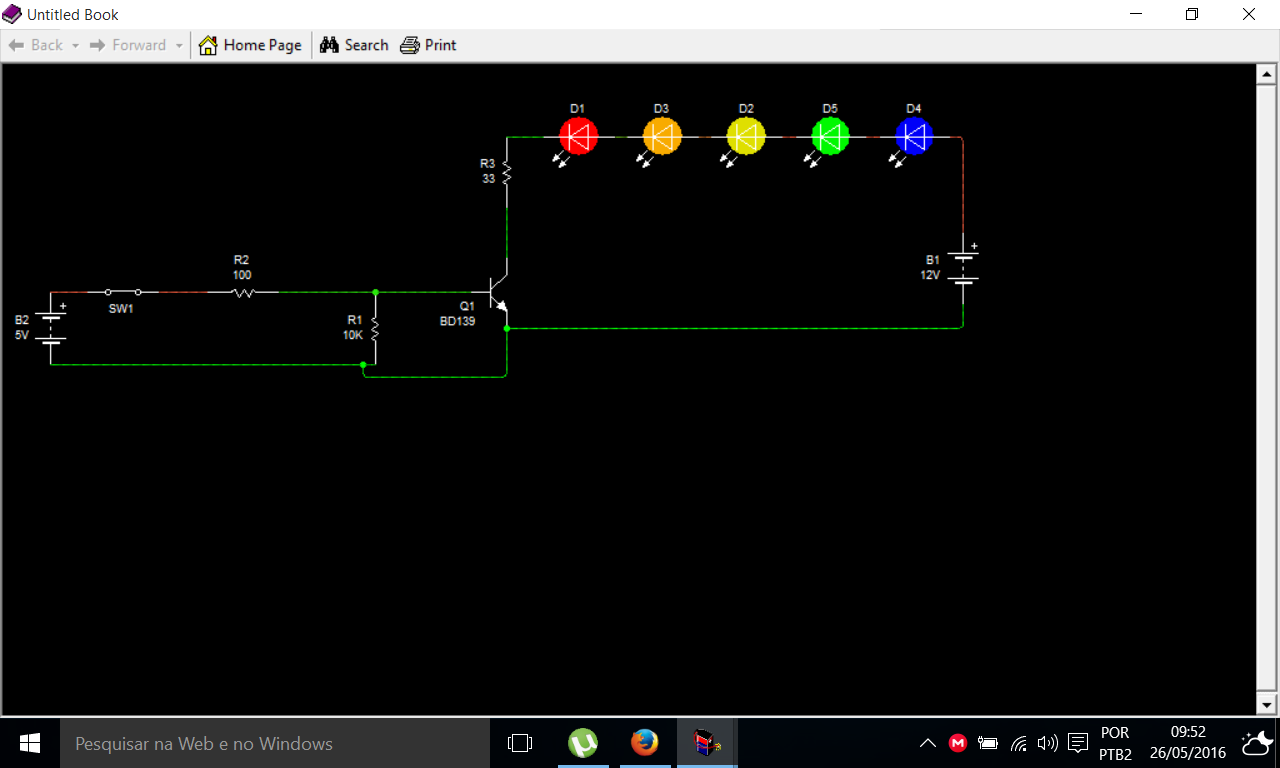Toggle switch SW1 in circuit
Image resolution: width=1280 pixels, height=768 pixels.
click(122, 292)
